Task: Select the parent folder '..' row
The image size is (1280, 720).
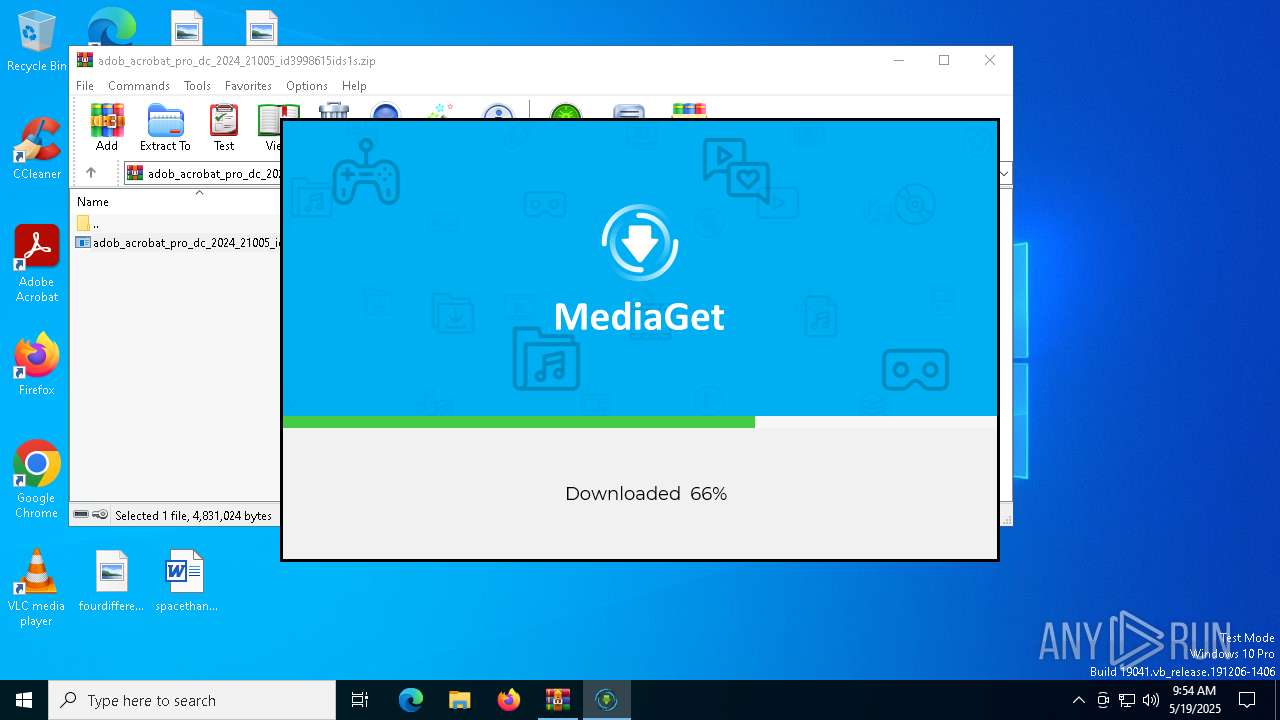Action: coord(175,223)
